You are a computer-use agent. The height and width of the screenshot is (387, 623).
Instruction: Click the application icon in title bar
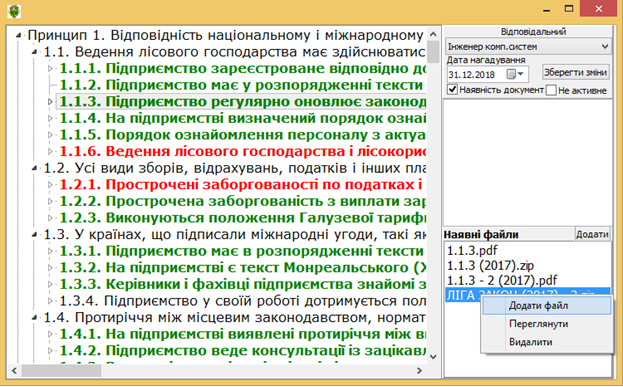[14, 11]
